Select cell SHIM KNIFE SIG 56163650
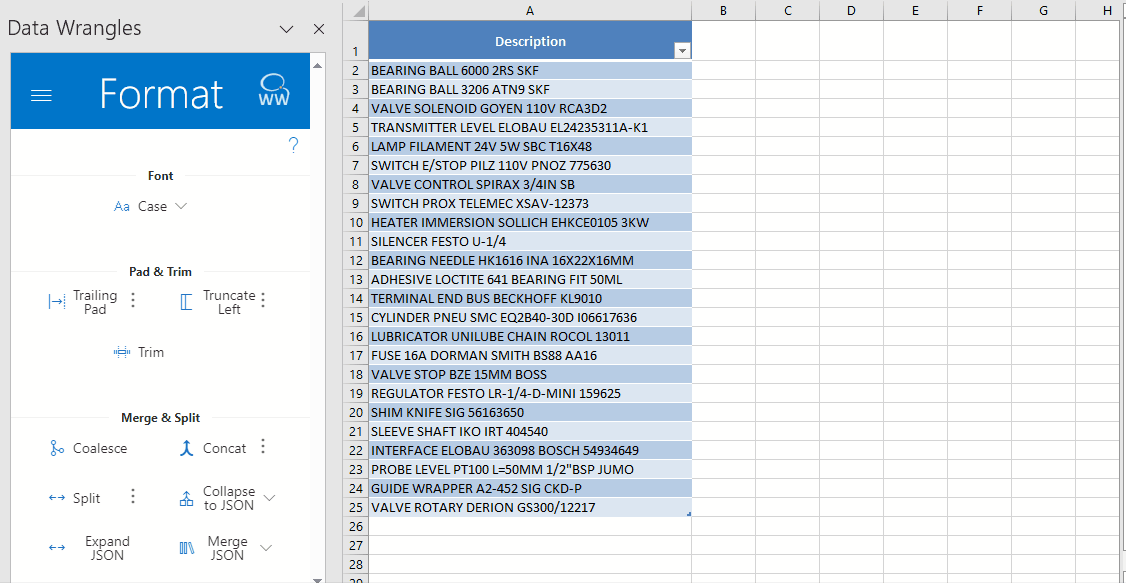The height and width of the screenshot is (583, 1126). pyautogui.click(x=530, y=412)
